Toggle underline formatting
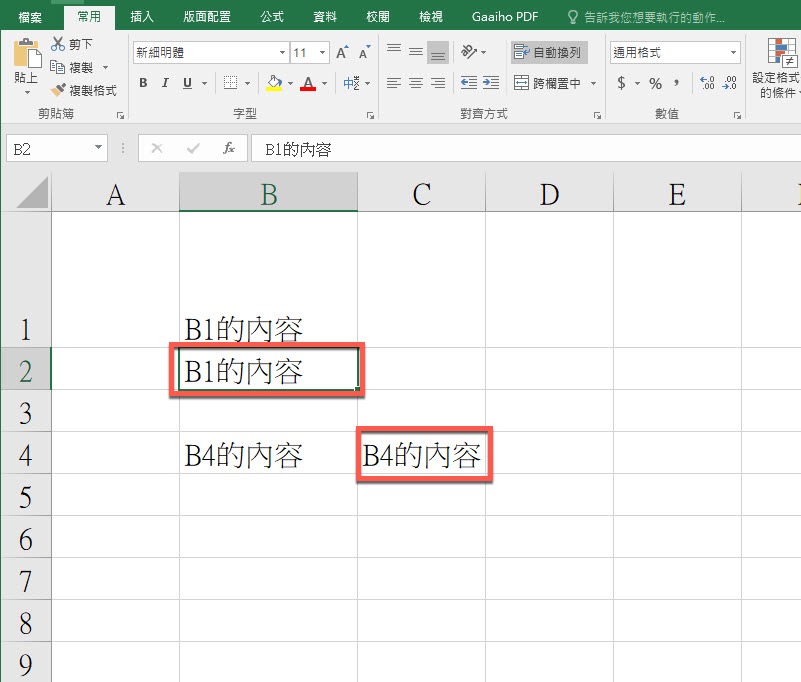801x682 pixels. [187, 83]
